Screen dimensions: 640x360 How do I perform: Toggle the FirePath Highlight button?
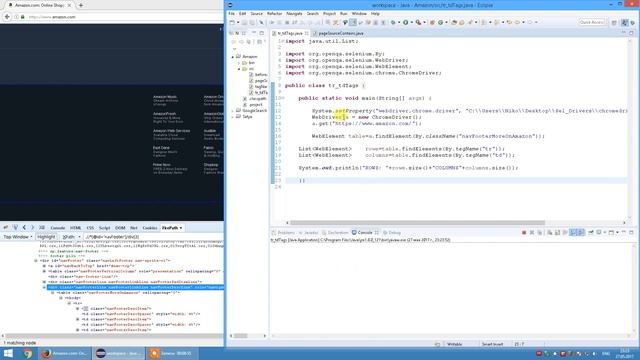[x=46, y=237]
